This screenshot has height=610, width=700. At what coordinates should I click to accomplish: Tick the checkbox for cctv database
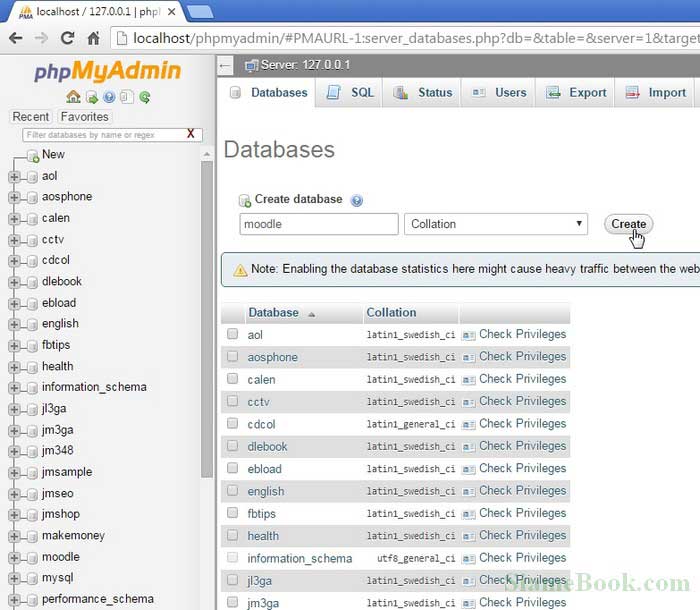[233, 401]
